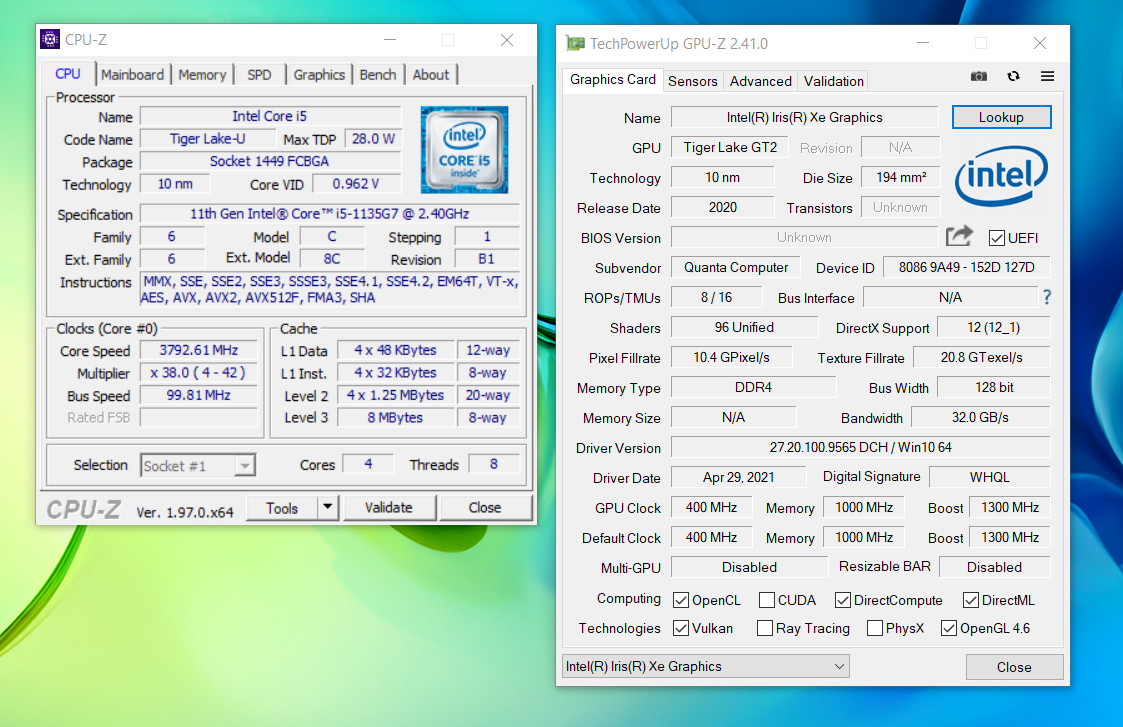
Task: Select the Graphics Card tab in GPU-Z
Action: (612, 80)
